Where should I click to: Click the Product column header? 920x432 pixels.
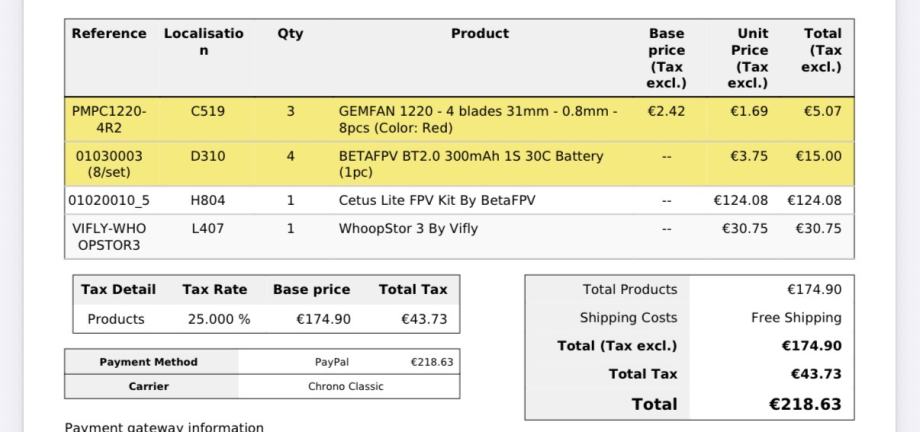point(480,34)
